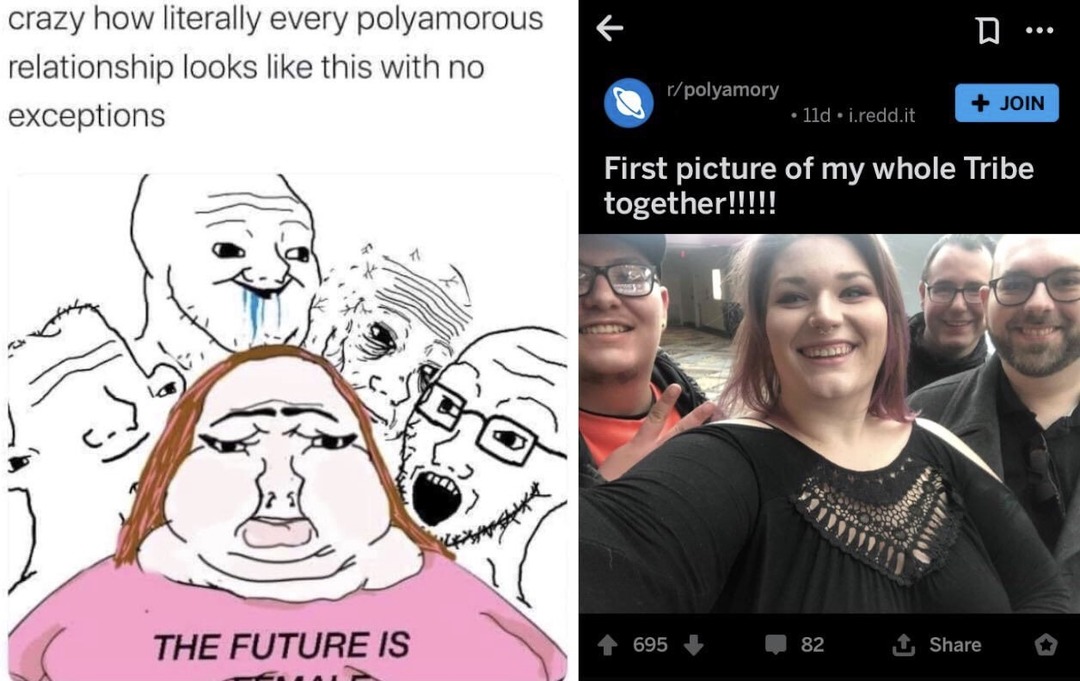Open the r/polyamory subreddit link

723,90
